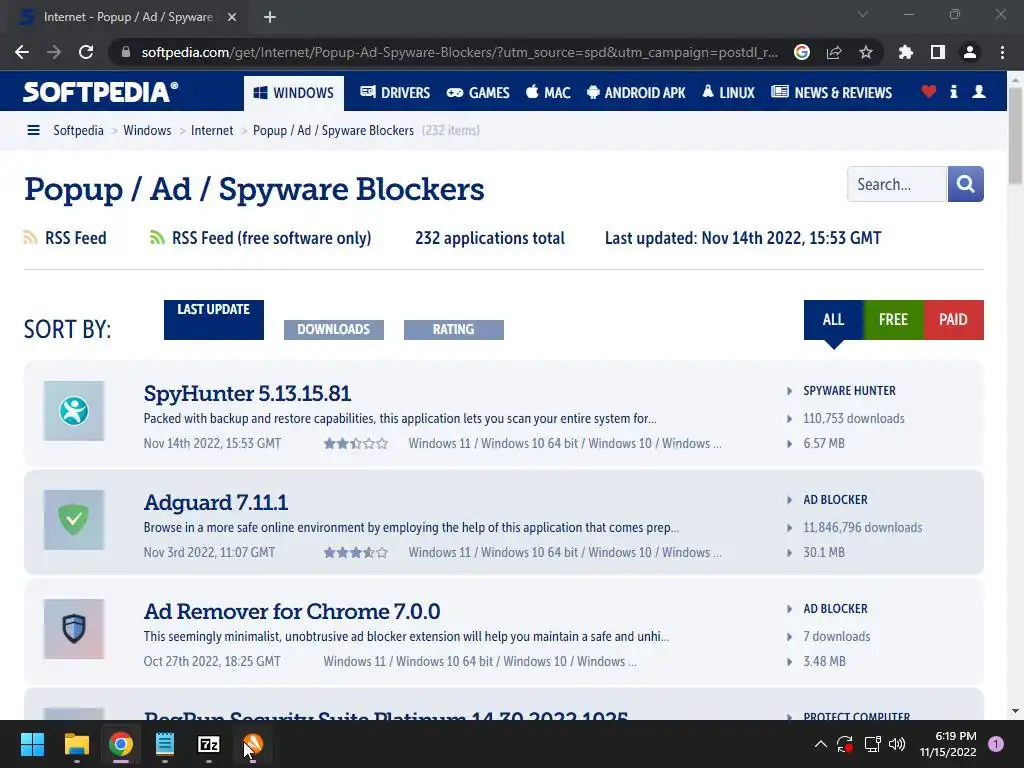Open News & Reviews section
The image size is (1024, 768).
click(831, 93)
